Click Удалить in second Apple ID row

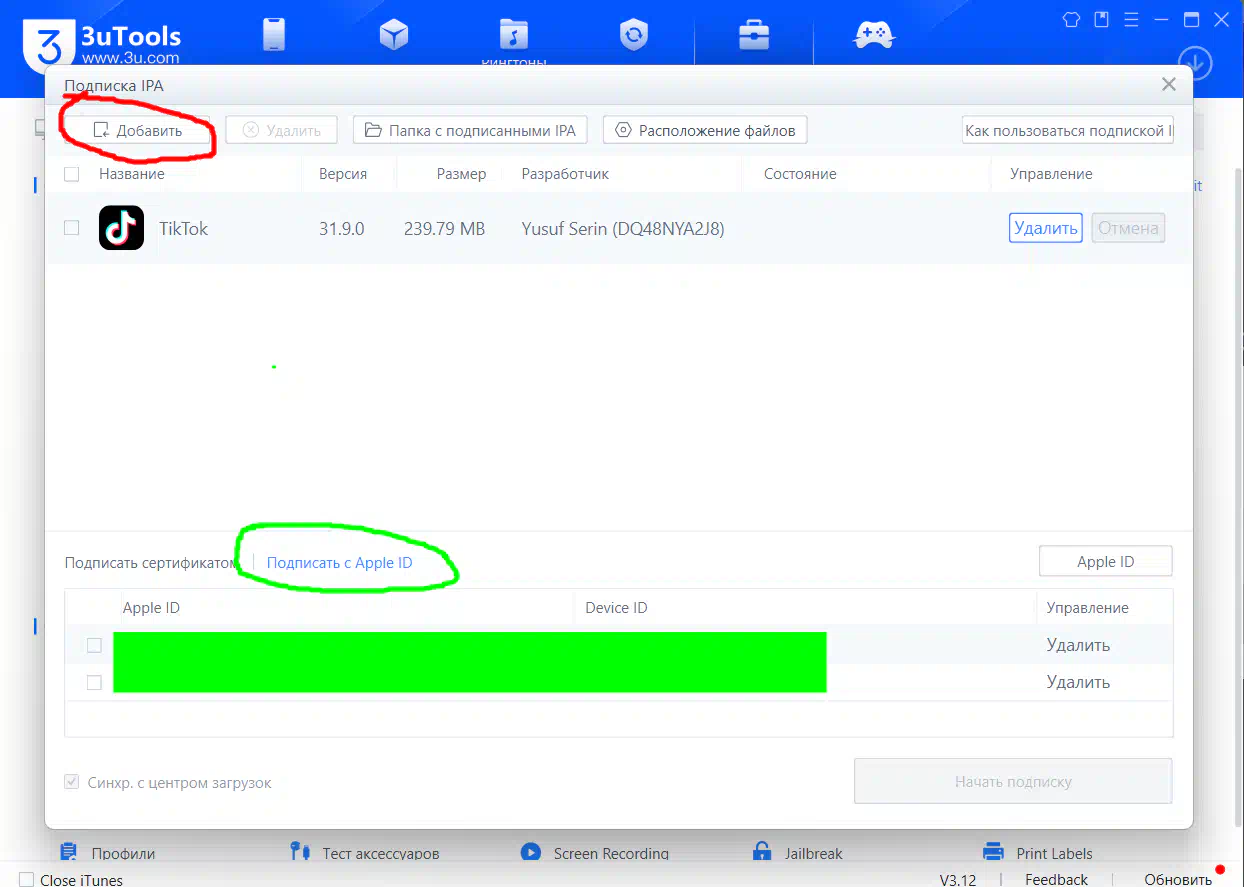(x=1078, y=682)
